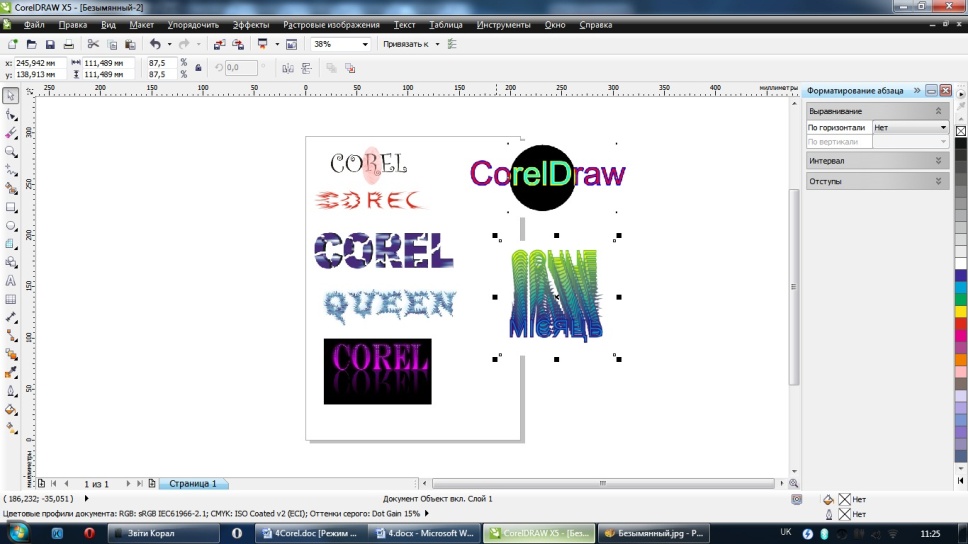The height and width of the screenshot is (544, 968).
Task: Open the Welcome screen icon
Action: [291, 44]
